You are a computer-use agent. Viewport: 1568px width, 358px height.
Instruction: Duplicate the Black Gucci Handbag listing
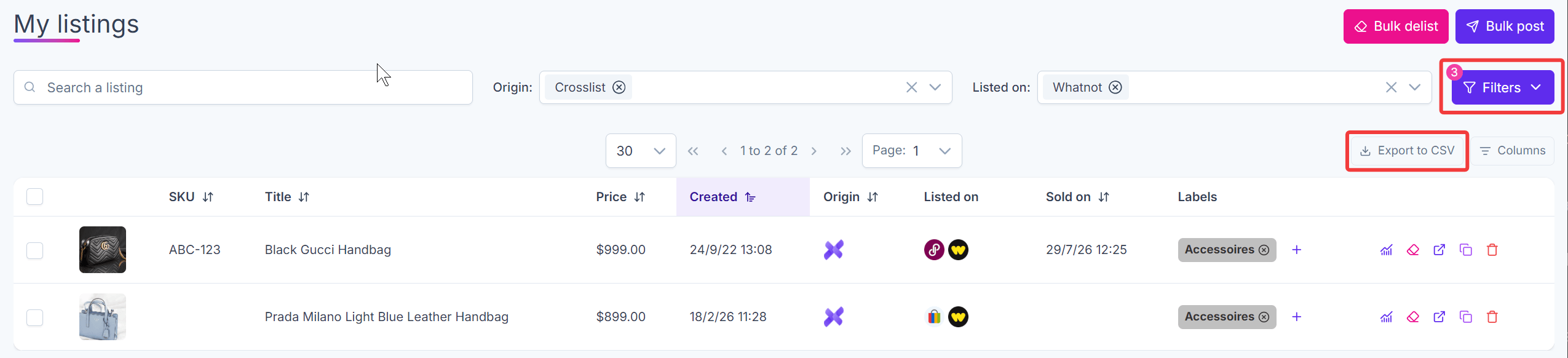(1466, 250)
